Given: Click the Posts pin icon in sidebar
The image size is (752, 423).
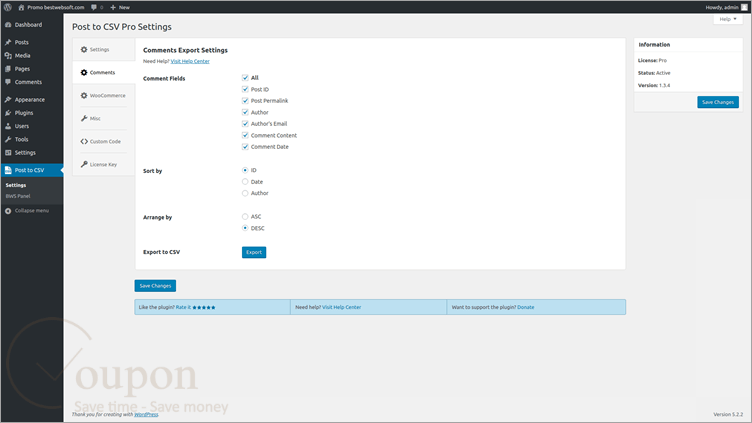Looking at the screenshot, I should (8, 42).
